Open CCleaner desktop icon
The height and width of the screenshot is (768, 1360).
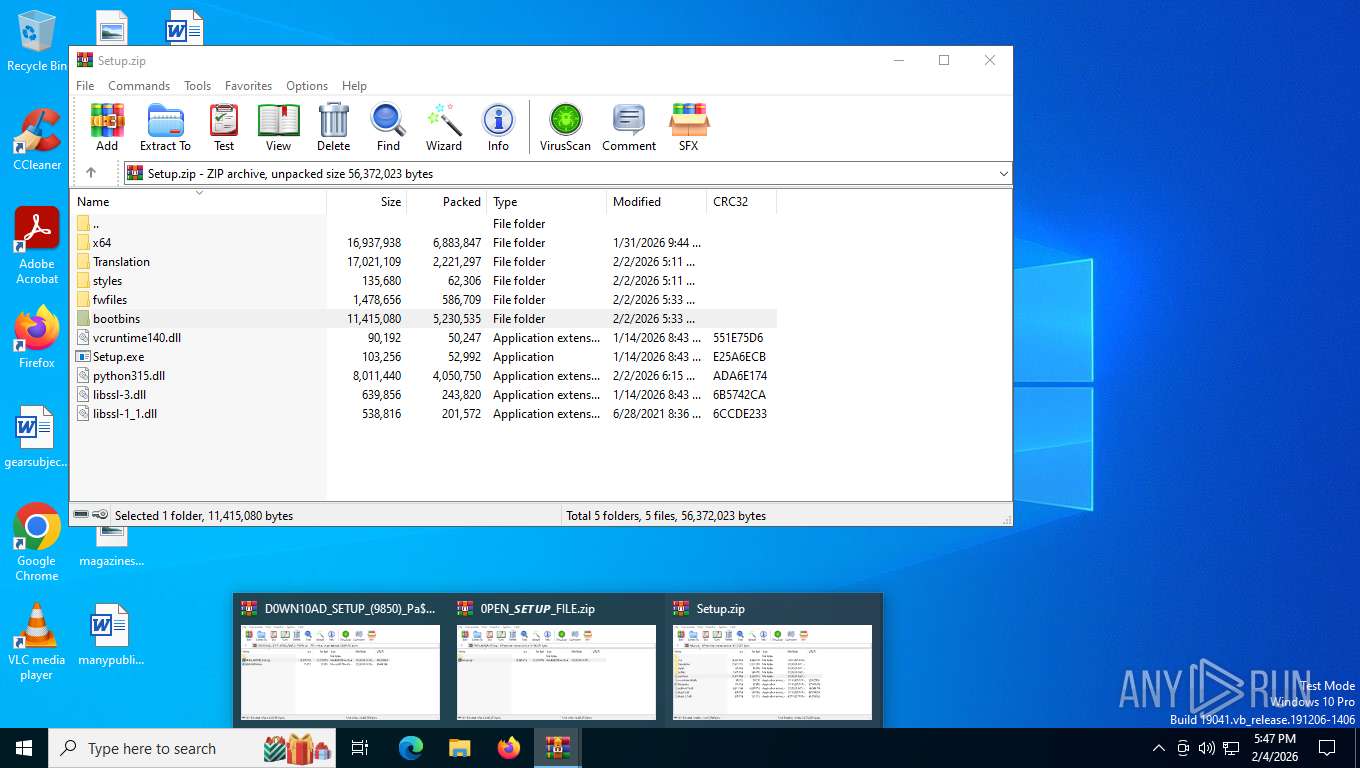pos(37,139)
